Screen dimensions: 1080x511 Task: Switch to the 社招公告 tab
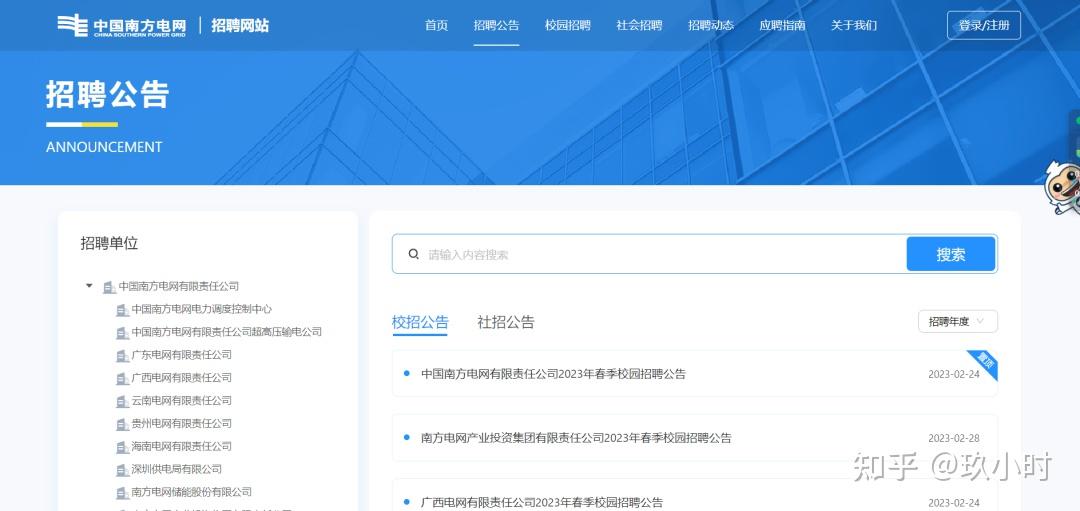point(506,322)
